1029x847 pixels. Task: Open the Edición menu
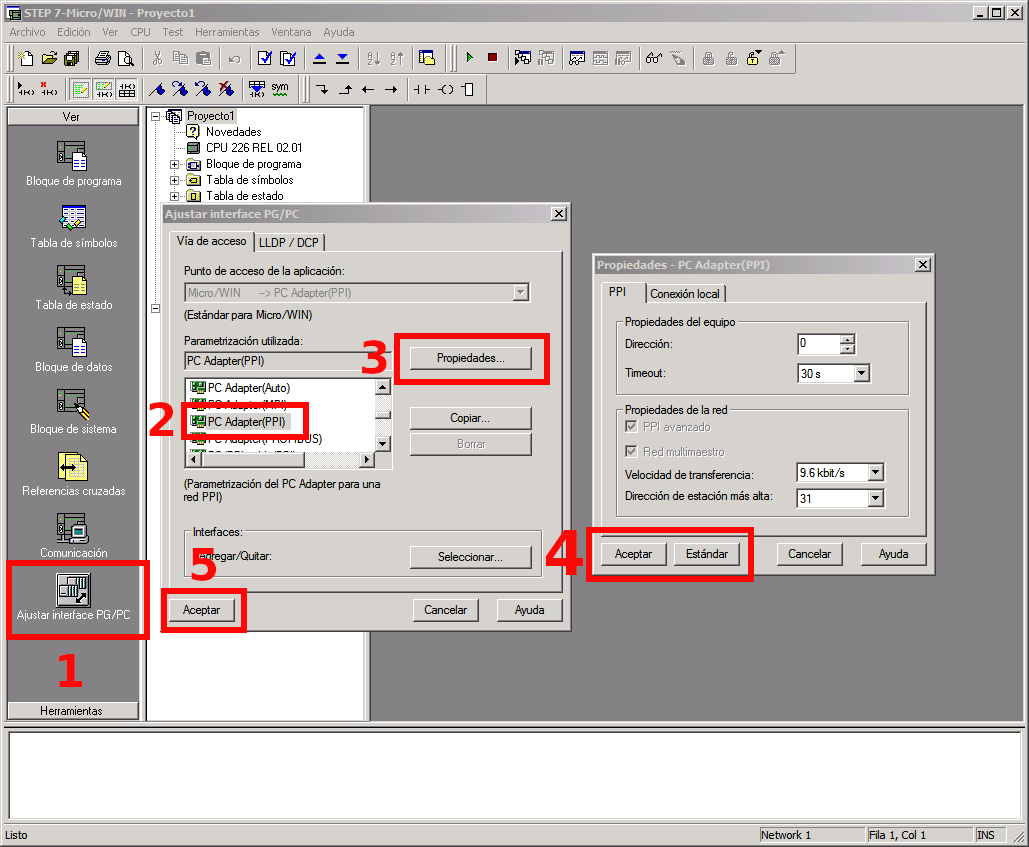point(74,32)
